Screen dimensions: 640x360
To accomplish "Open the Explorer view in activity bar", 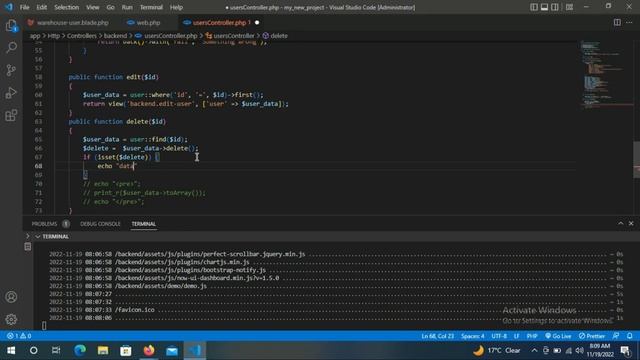I will [11, 26].
